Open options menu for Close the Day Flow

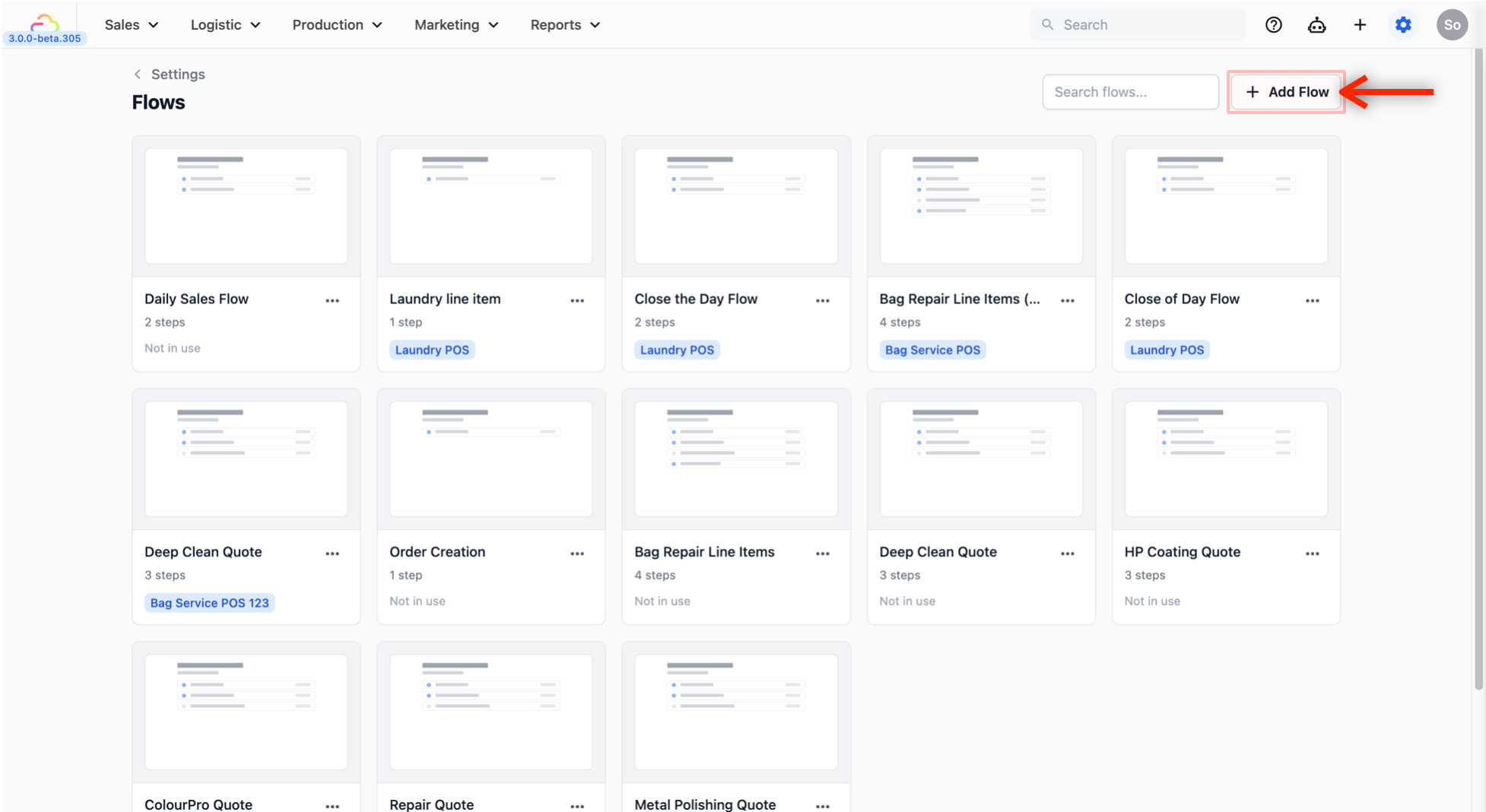(x=823, y=300)
